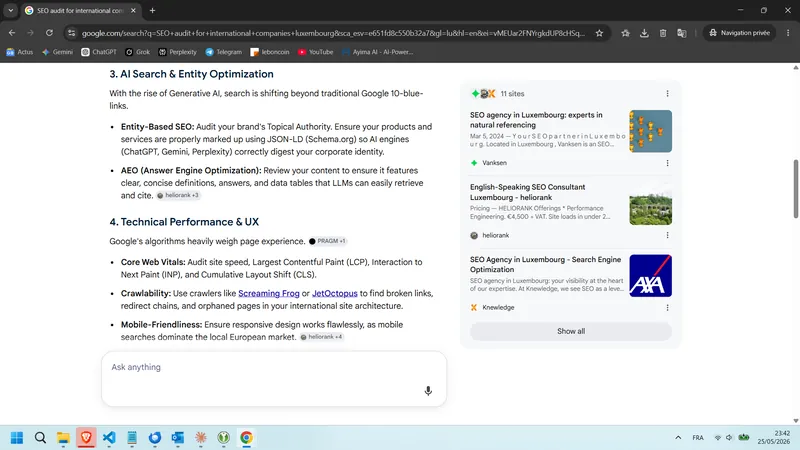Open Windows taskbar search
The width and height of the screenshot is (800, 450).
40,438
